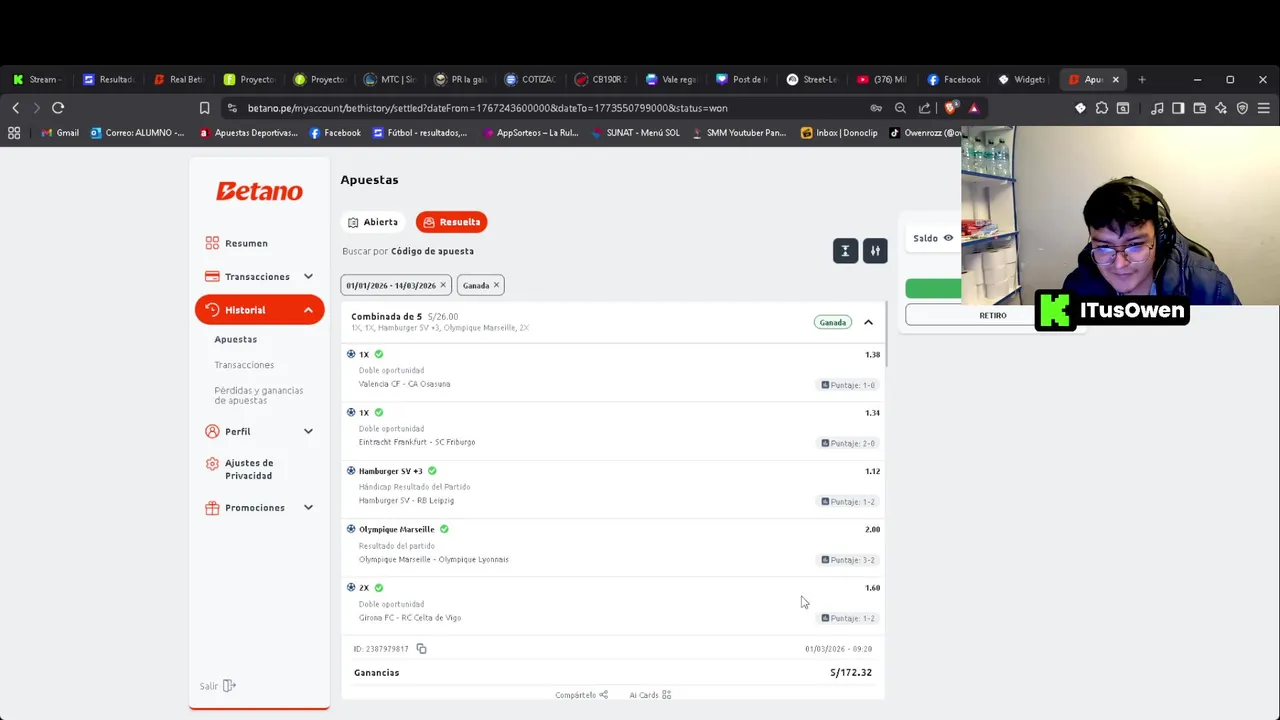1280x720 pixels.
Task: Switch to the Street-Le browser tab
Action: (812, 80)
